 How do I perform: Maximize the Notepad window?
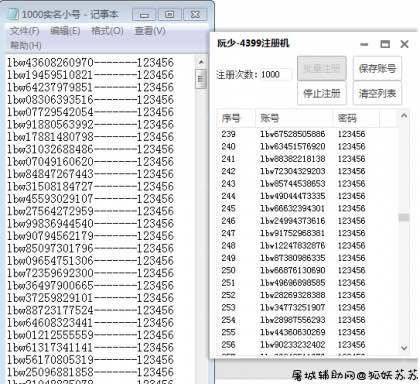click(x=169, y=14)
